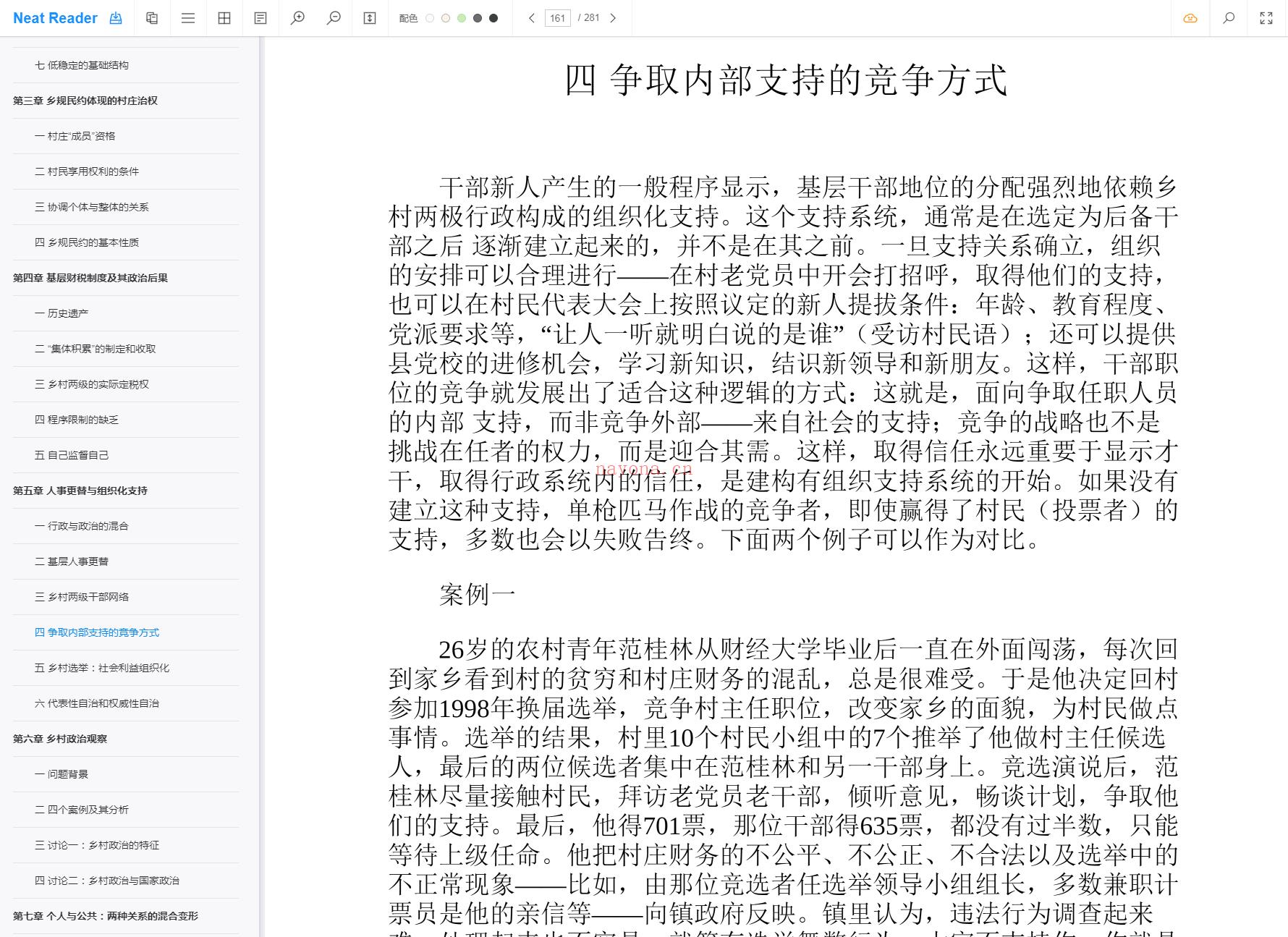Click the sidebar vertical scrollbar

(x=262, y=486)
